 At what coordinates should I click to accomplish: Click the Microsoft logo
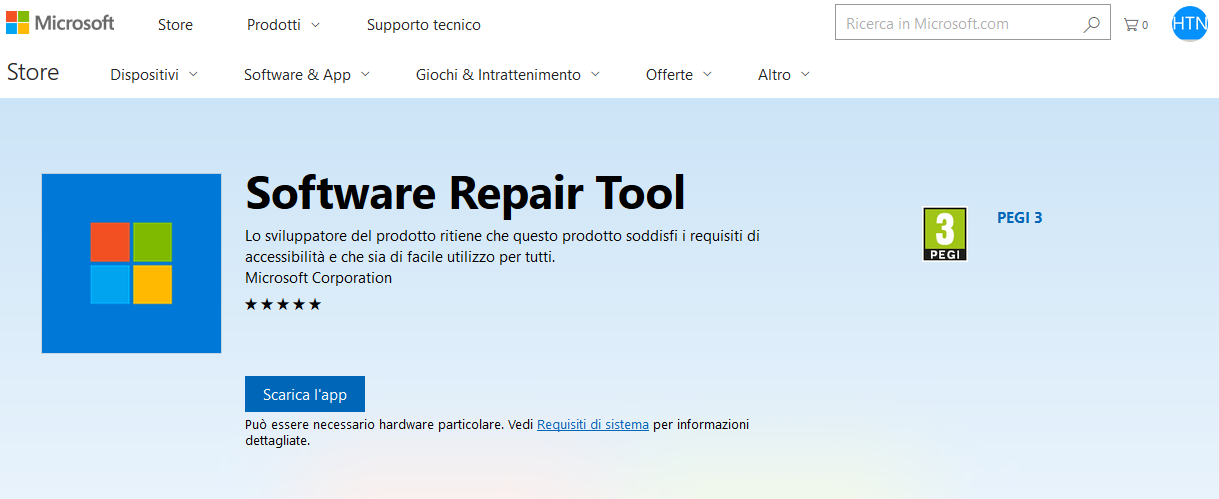60,23
